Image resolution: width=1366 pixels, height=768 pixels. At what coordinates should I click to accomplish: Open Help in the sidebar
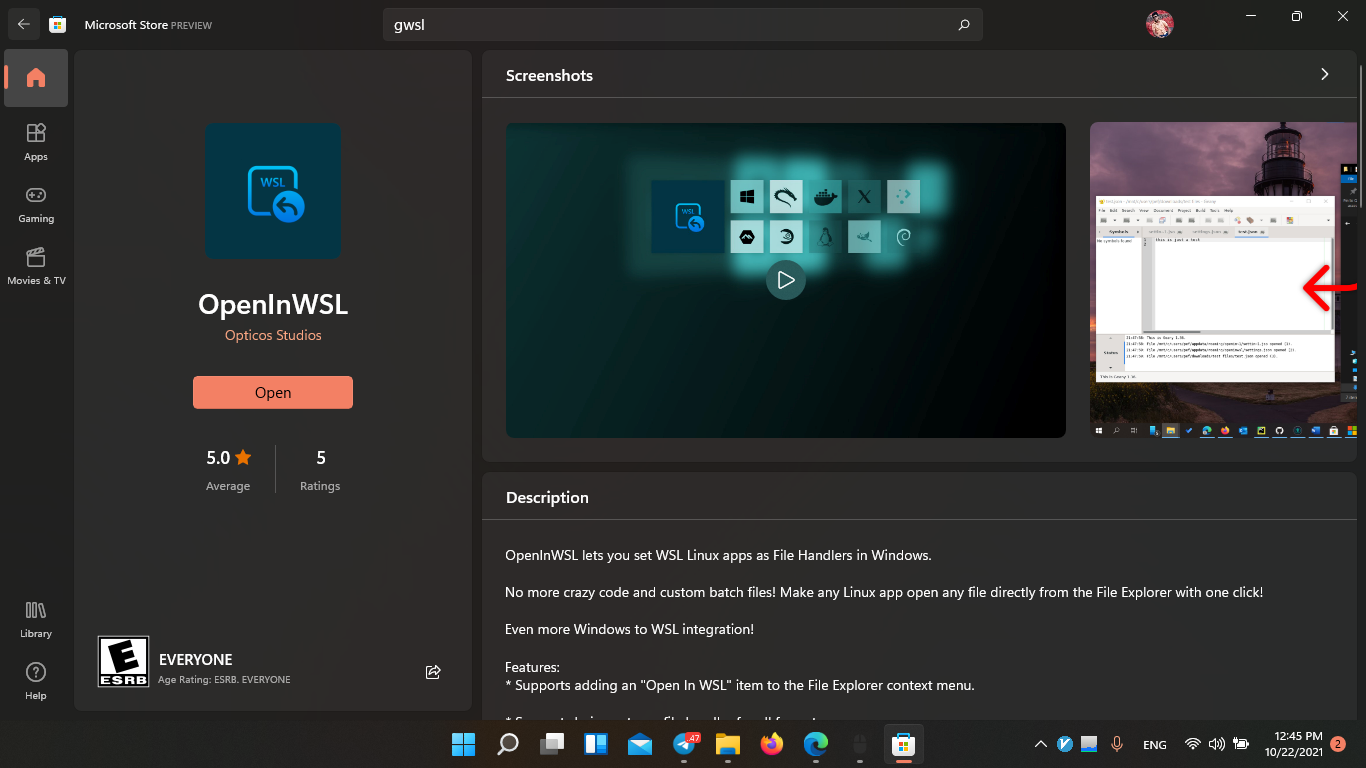point(36,681)
